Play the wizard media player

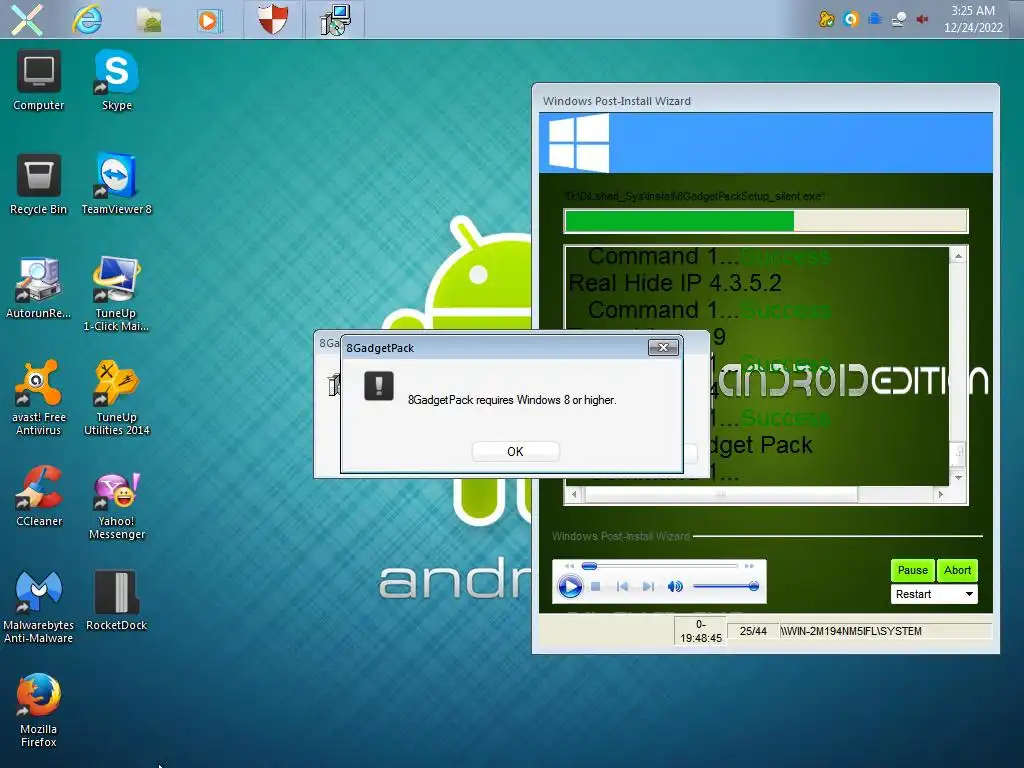click(569, 586)
